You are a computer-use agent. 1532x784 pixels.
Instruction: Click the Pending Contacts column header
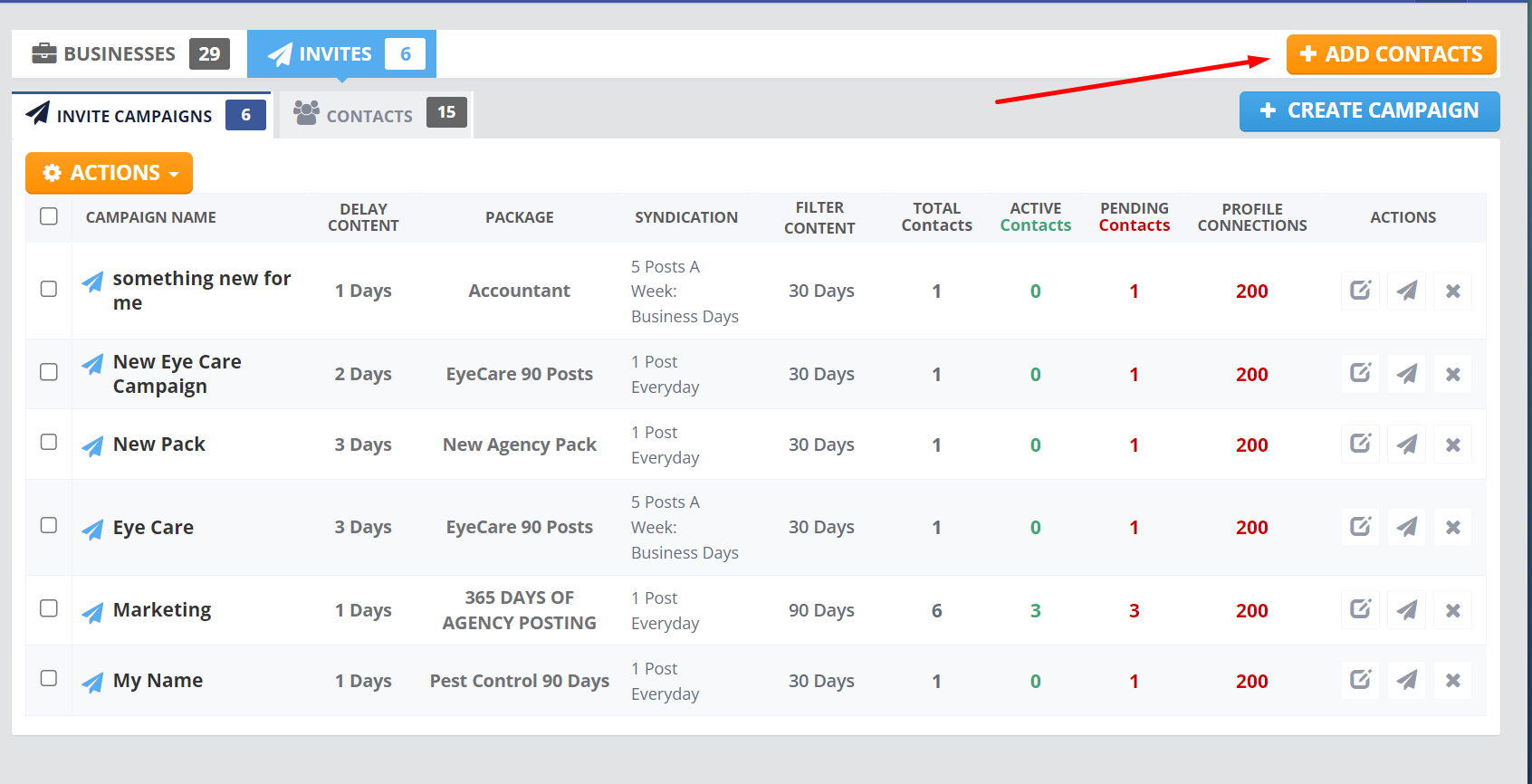coord(1134,217)
